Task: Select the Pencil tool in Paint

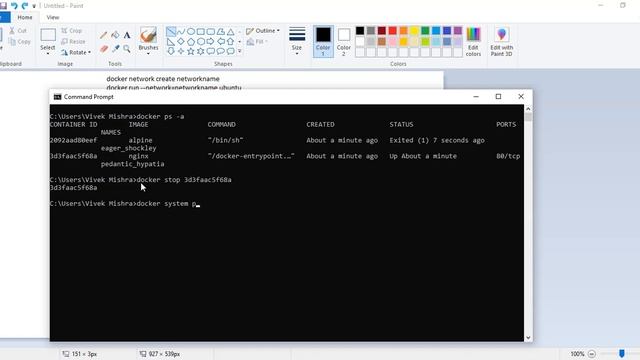Action: click(x=104, y=36)
